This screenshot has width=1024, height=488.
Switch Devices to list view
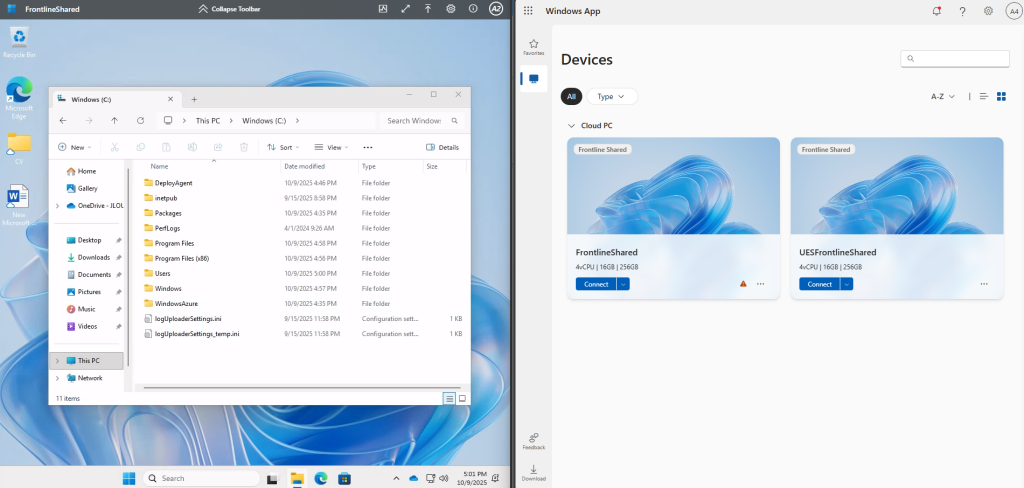(x=984, y=96)
